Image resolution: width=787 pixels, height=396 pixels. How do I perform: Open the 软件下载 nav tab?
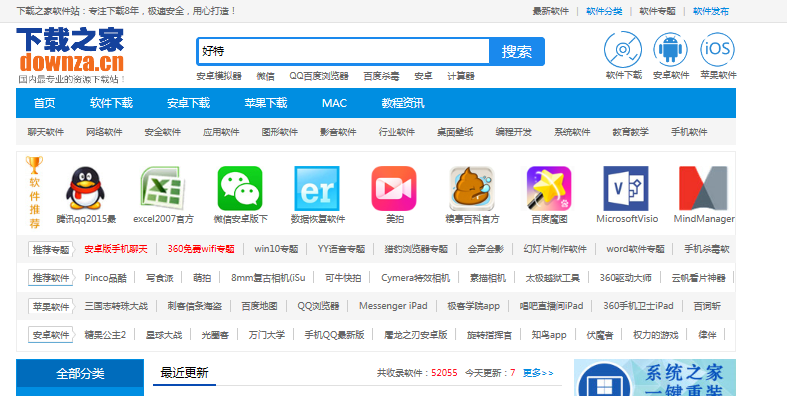111,103
